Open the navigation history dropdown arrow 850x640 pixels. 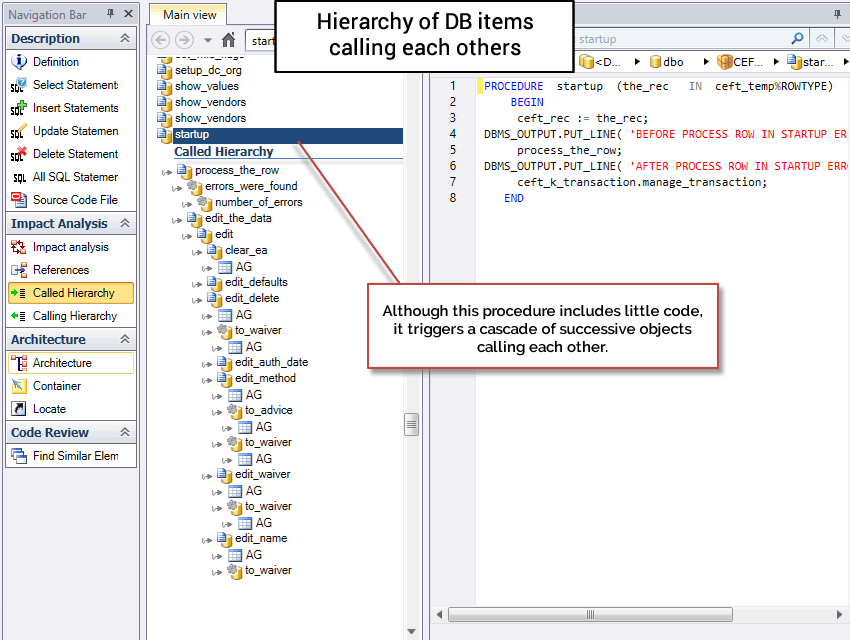[x=207, y=40]
